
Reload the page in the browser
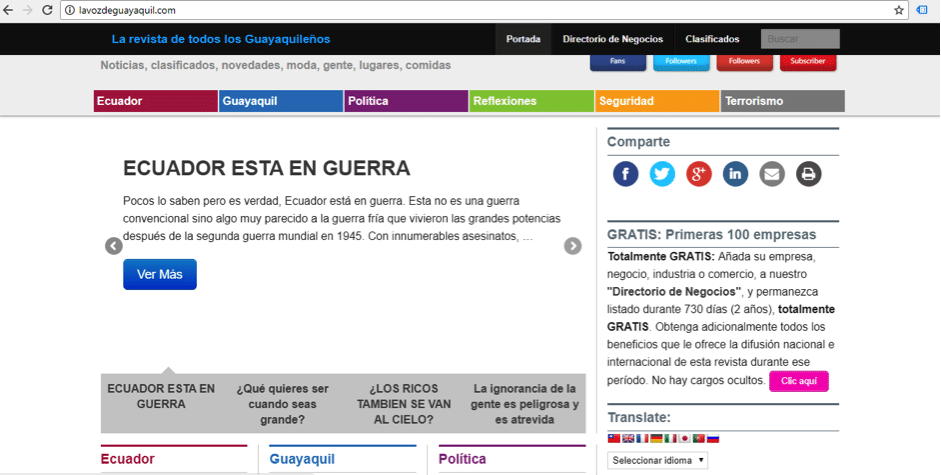(48, 10)
